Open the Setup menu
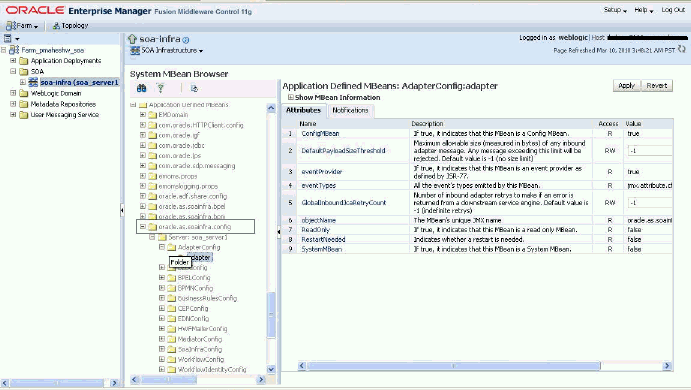This screenshot has width=691, height=390. coord(615,10)
